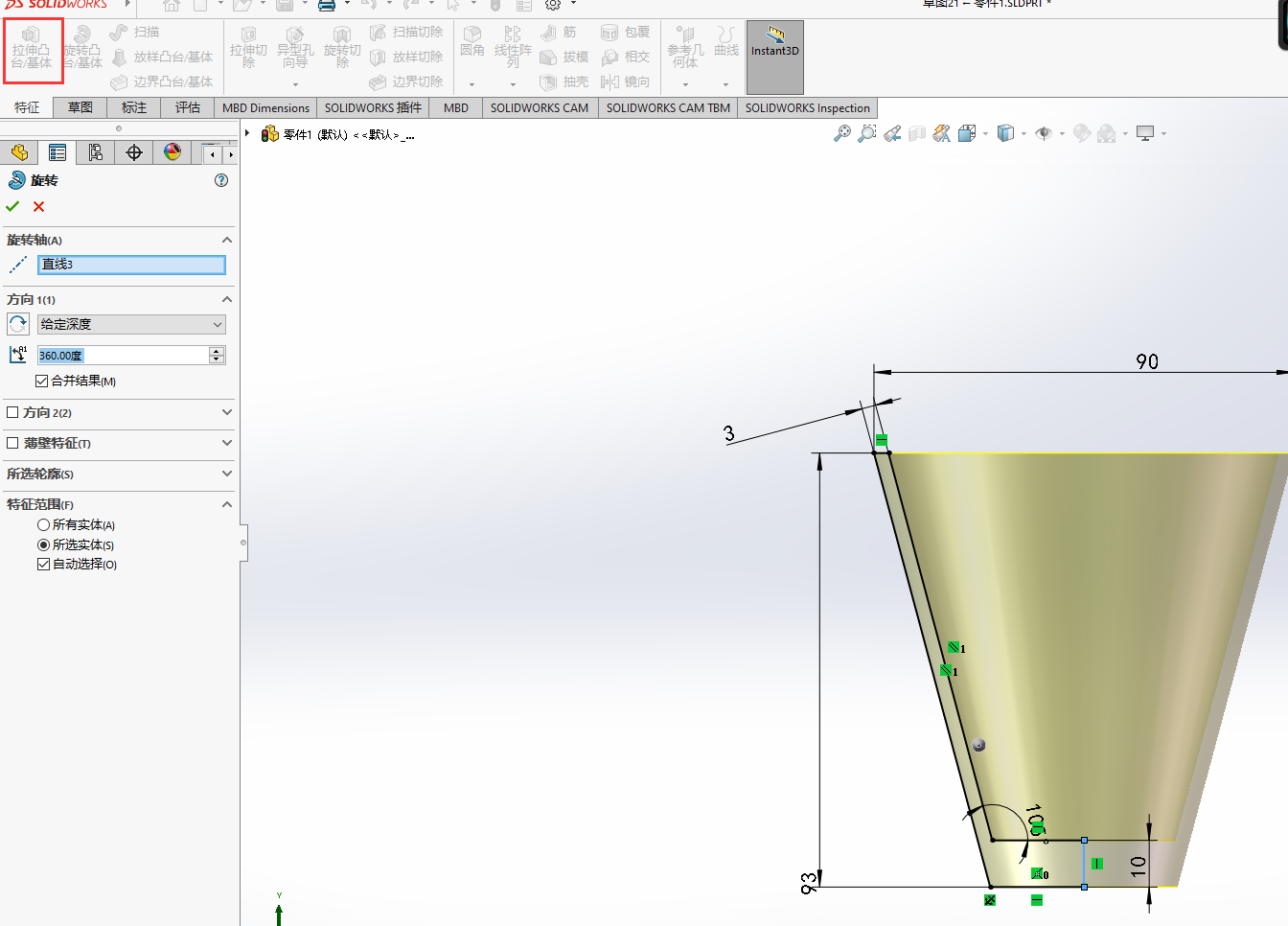This screenshot has height=926, width=1288.
Task: Enable the 薄壁特征 thin feature checkbox
Action: coord(12,443)
